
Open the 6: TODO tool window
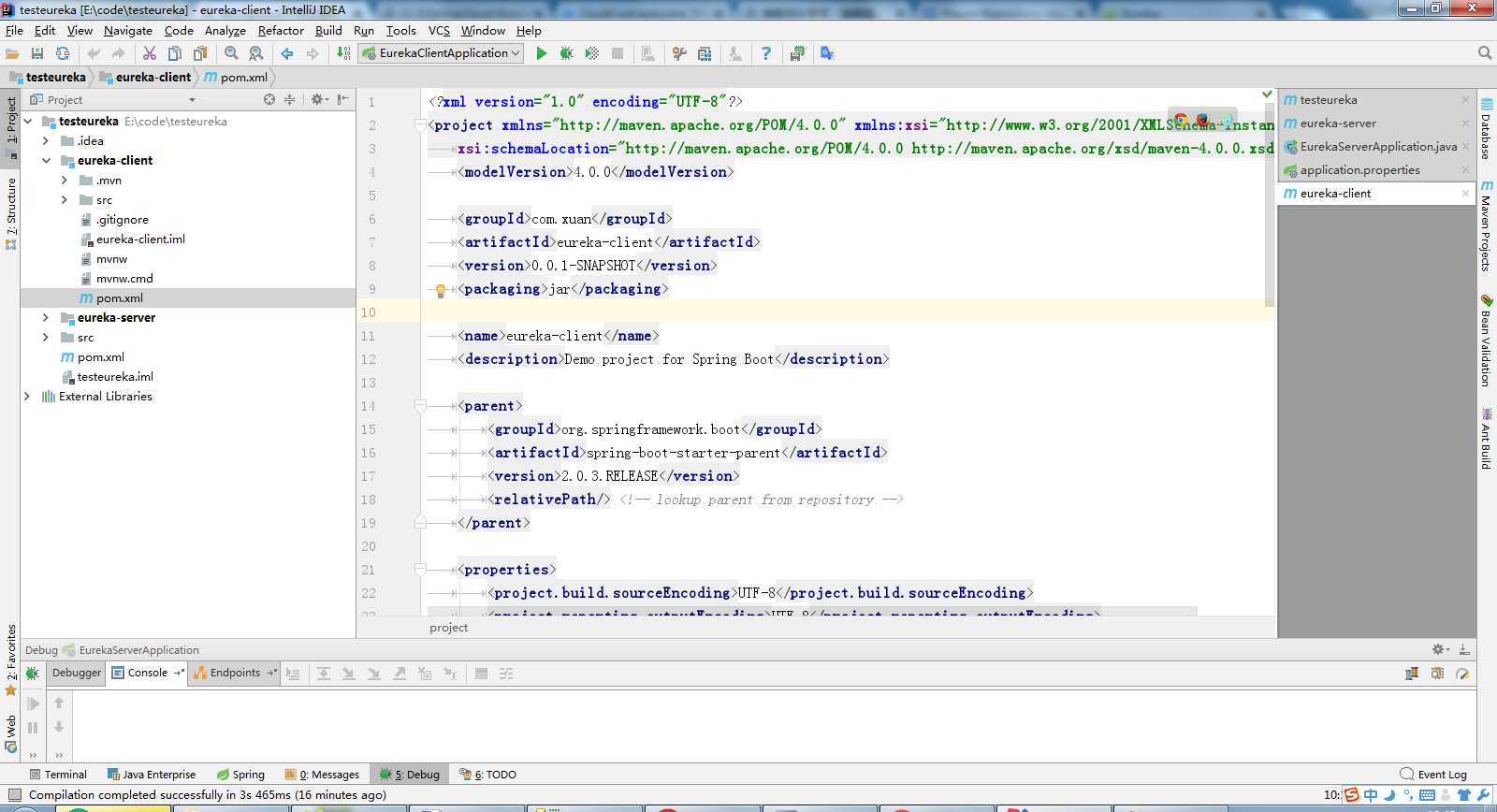click(488, 775)
